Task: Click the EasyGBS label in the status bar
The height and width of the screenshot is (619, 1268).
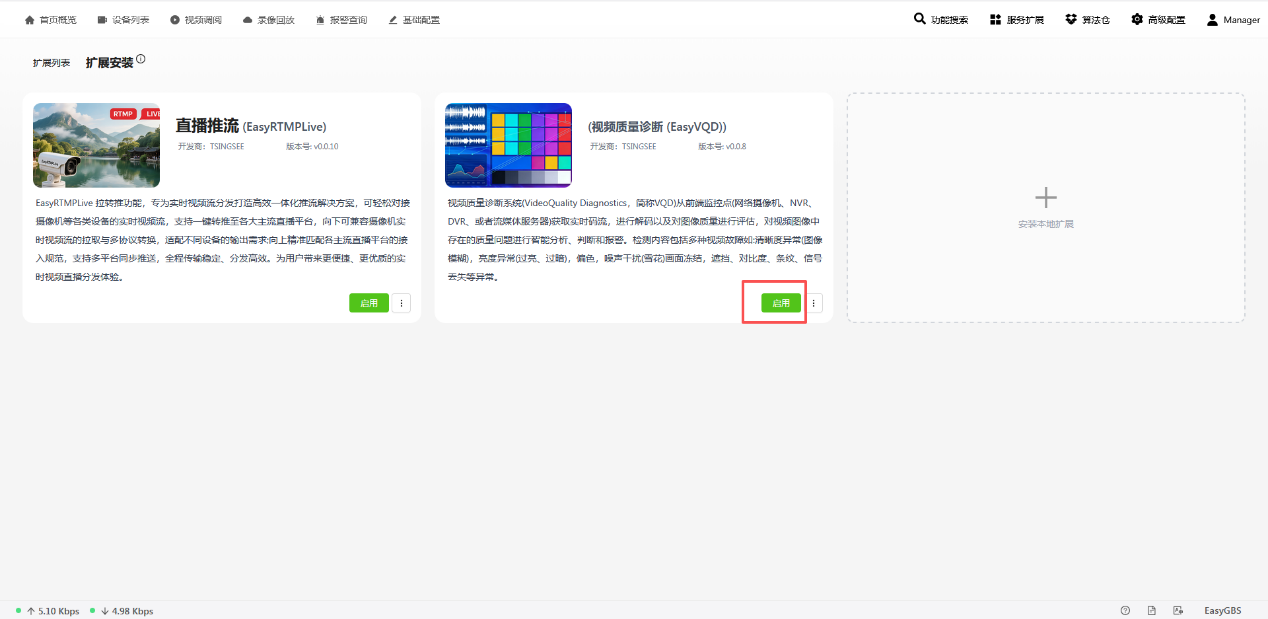Action: tap(1222, 610)
